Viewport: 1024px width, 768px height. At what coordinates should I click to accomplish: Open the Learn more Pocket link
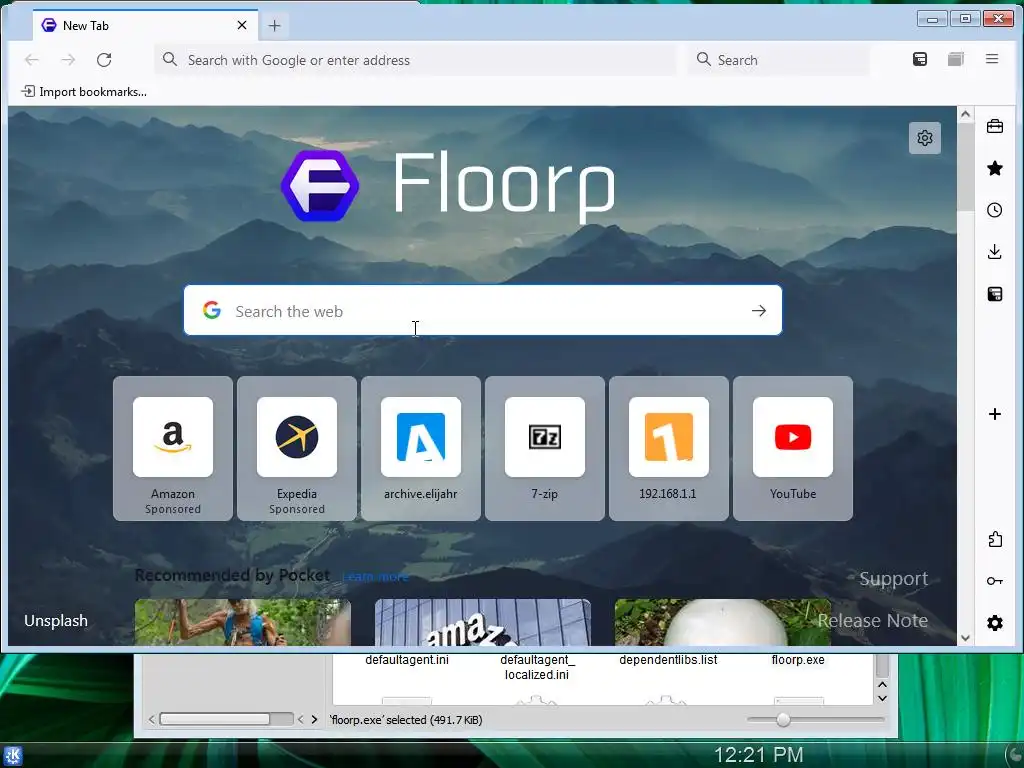[x=376, y=577]
